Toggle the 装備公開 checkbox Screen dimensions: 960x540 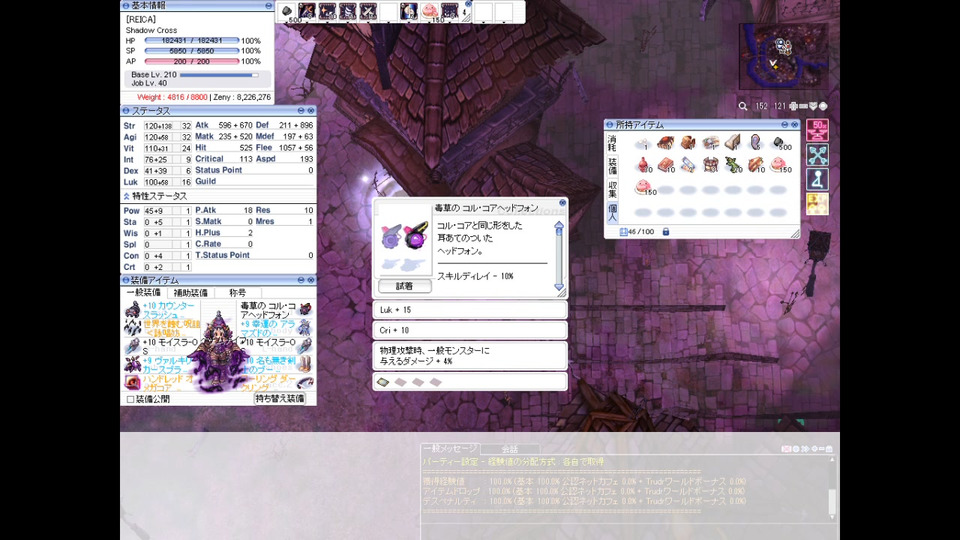point(130,399)
